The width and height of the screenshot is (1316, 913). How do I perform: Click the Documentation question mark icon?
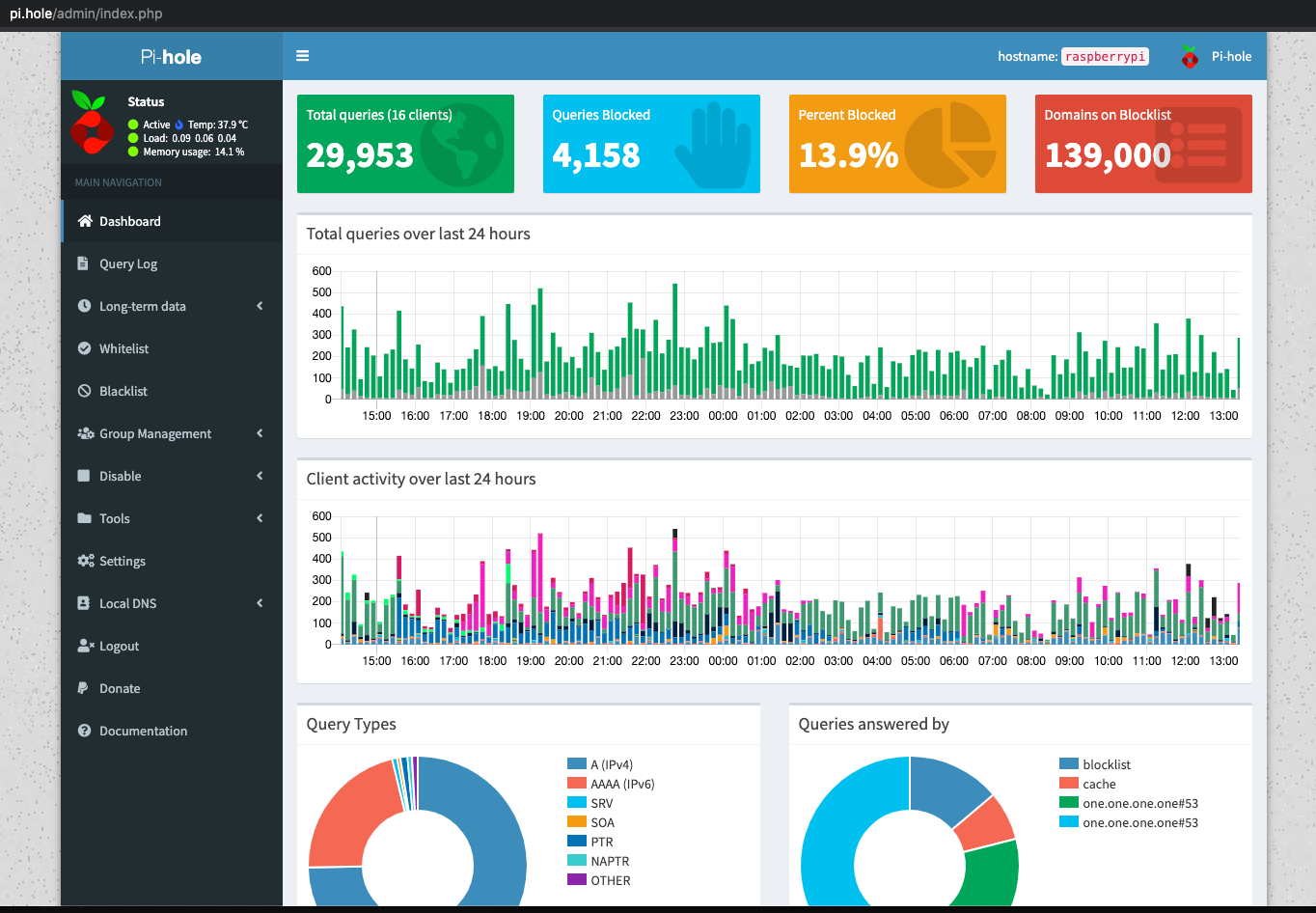84,731
